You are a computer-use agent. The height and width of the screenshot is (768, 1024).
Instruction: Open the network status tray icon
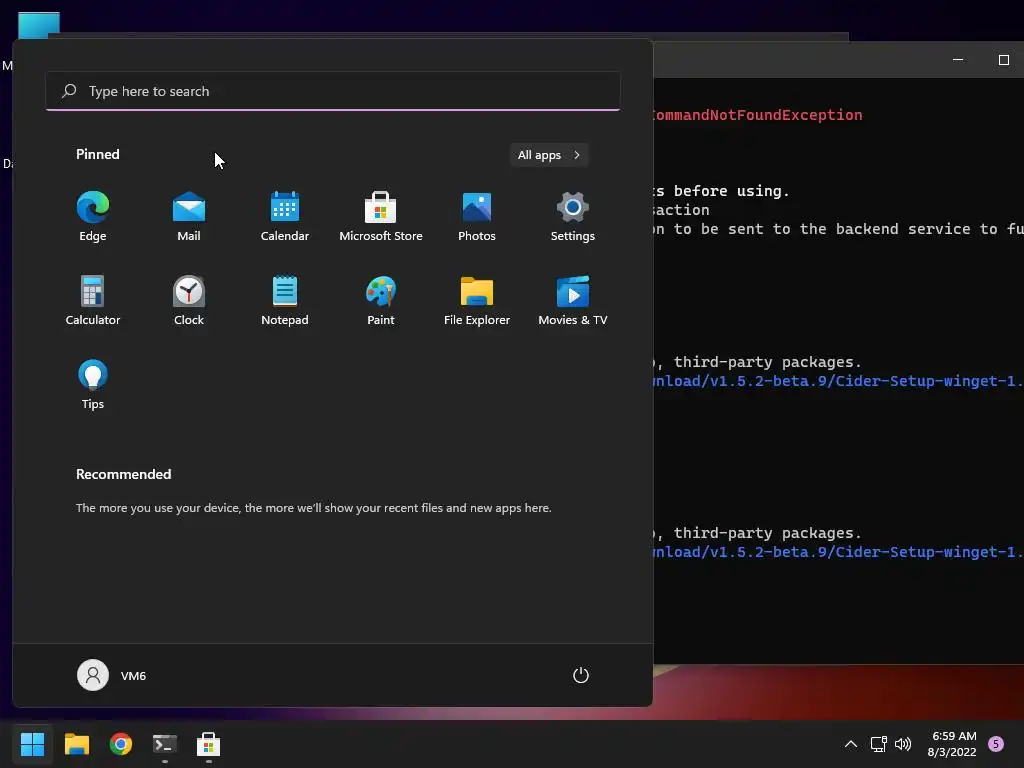click(878, 744)
